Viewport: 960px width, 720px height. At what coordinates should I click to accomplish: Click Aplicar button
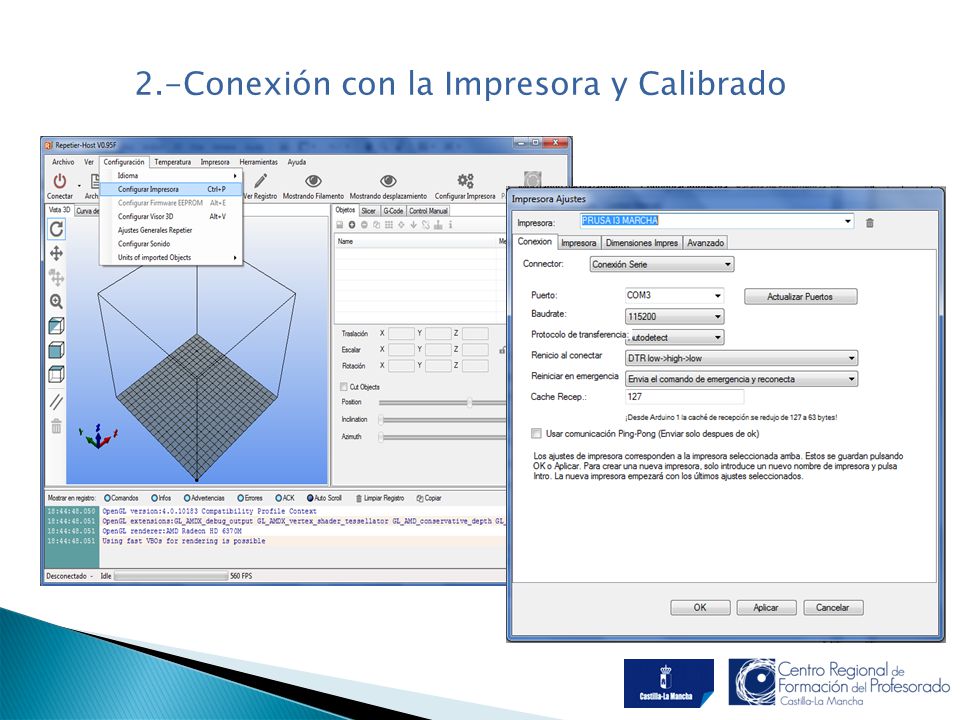pos(766,607)
